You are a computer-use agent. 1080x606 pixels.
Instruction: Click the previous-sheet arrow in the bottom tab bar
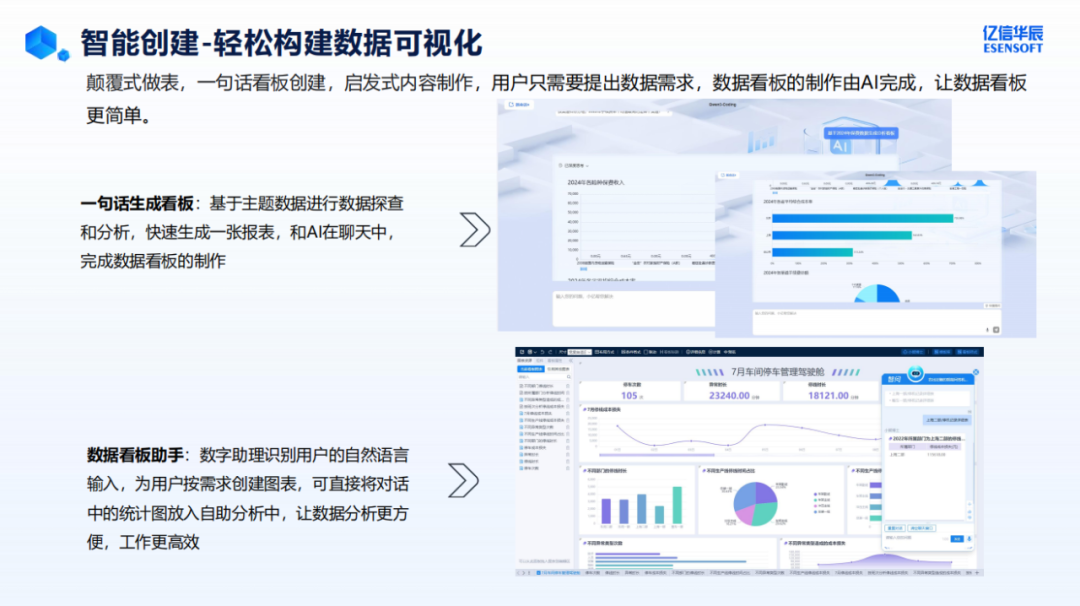tap(520, 572)
